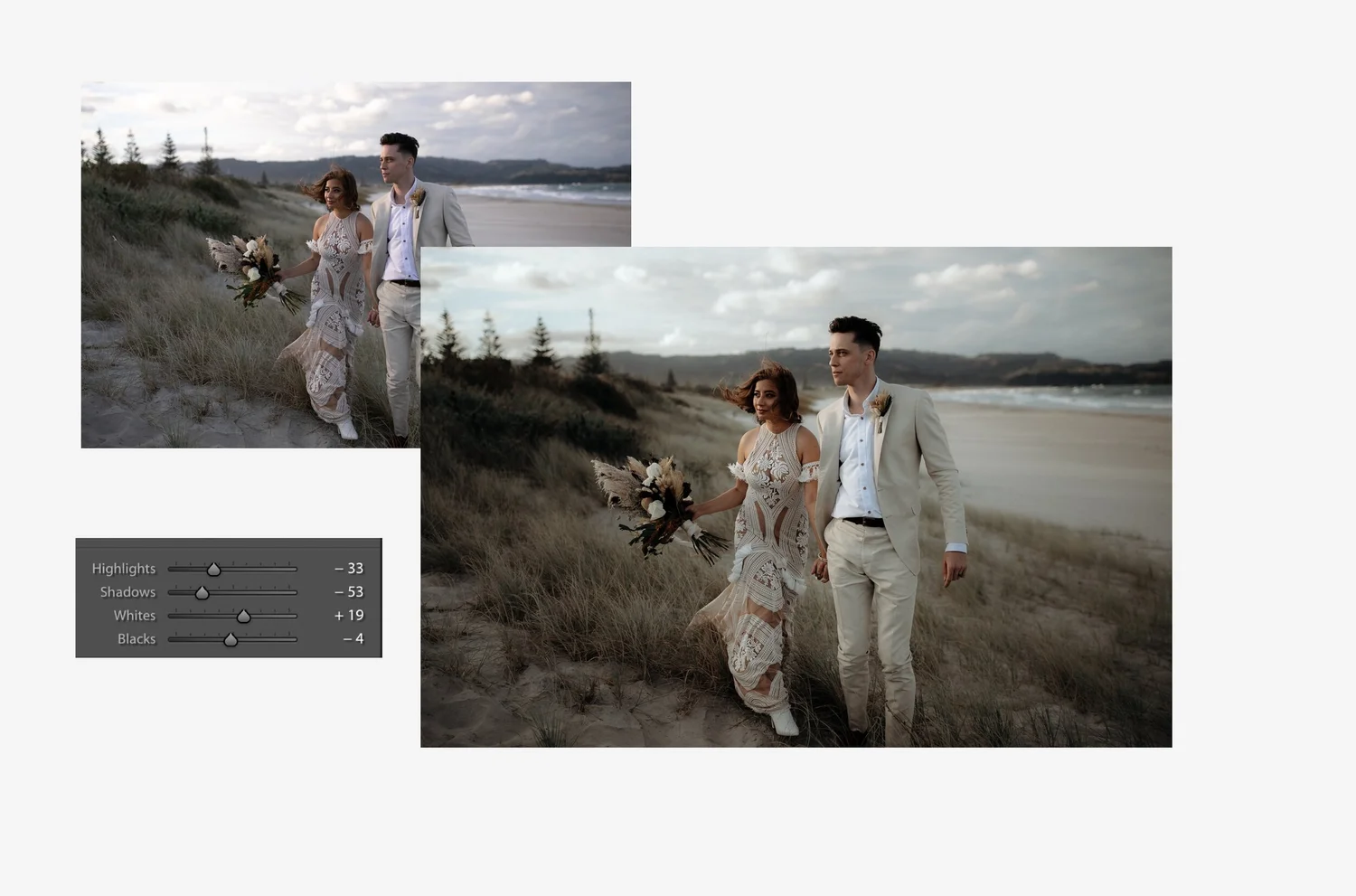The image size is (1356, 896).
Task: Select the gray tone adjustment panel
Action: tap(228, 599)
